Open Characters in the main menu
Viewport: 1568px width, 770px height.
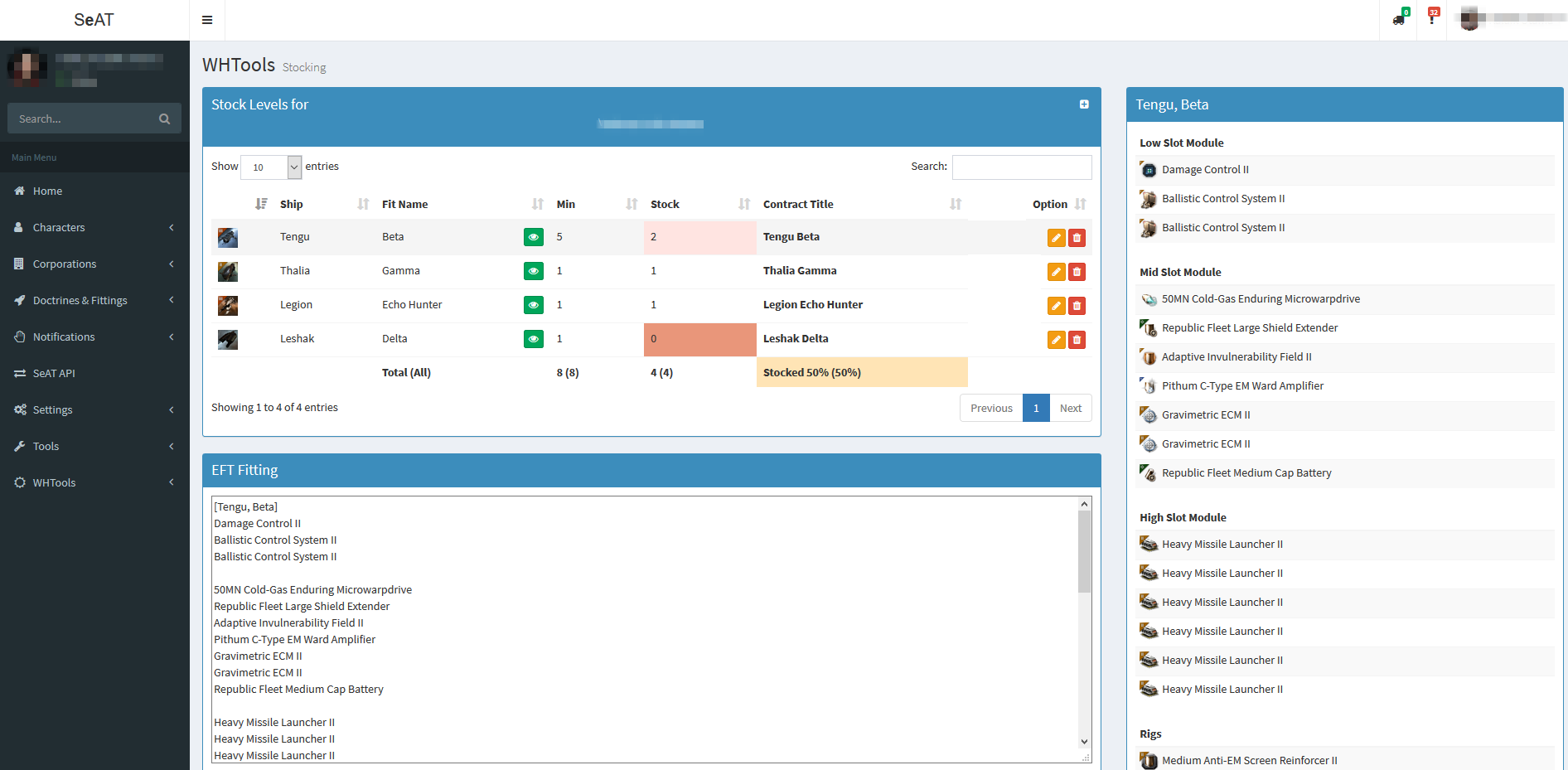(94, 227)
